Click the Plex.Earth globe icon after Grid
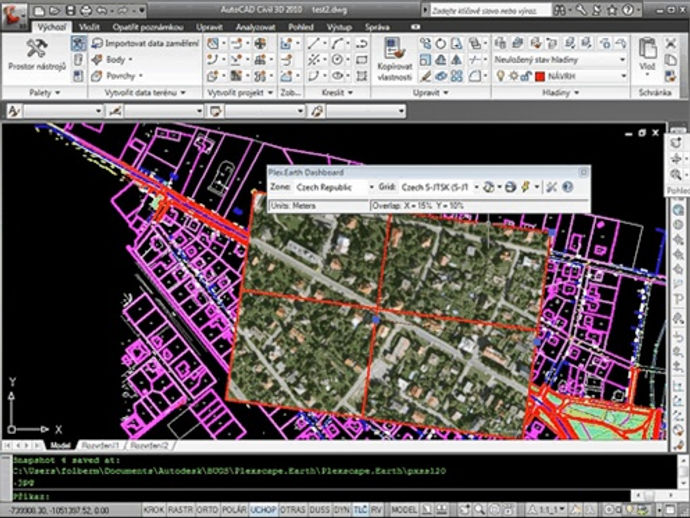The image size is (690, 518). 488,187
